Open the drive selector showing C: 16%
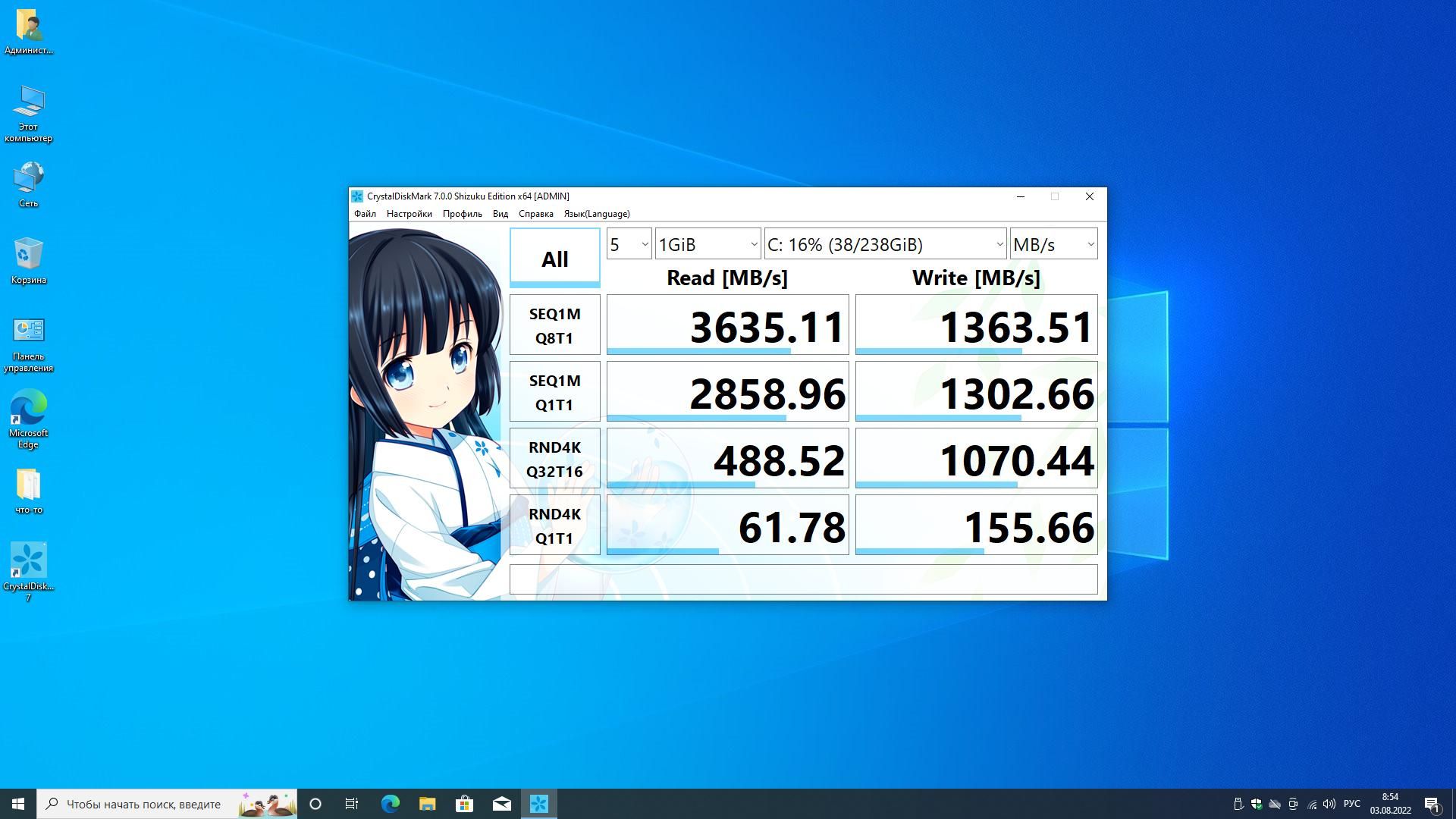This screenshot has width=1456, height=819. click(885, 244)
